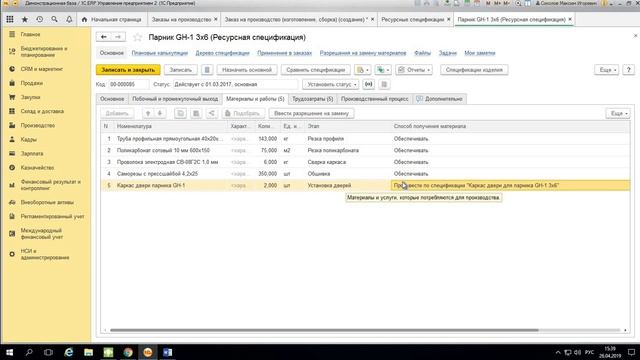Viewport: 640px width, 360px height.
Task: Click the copy row icon in table toolbar
Action: tap(180, 113)
